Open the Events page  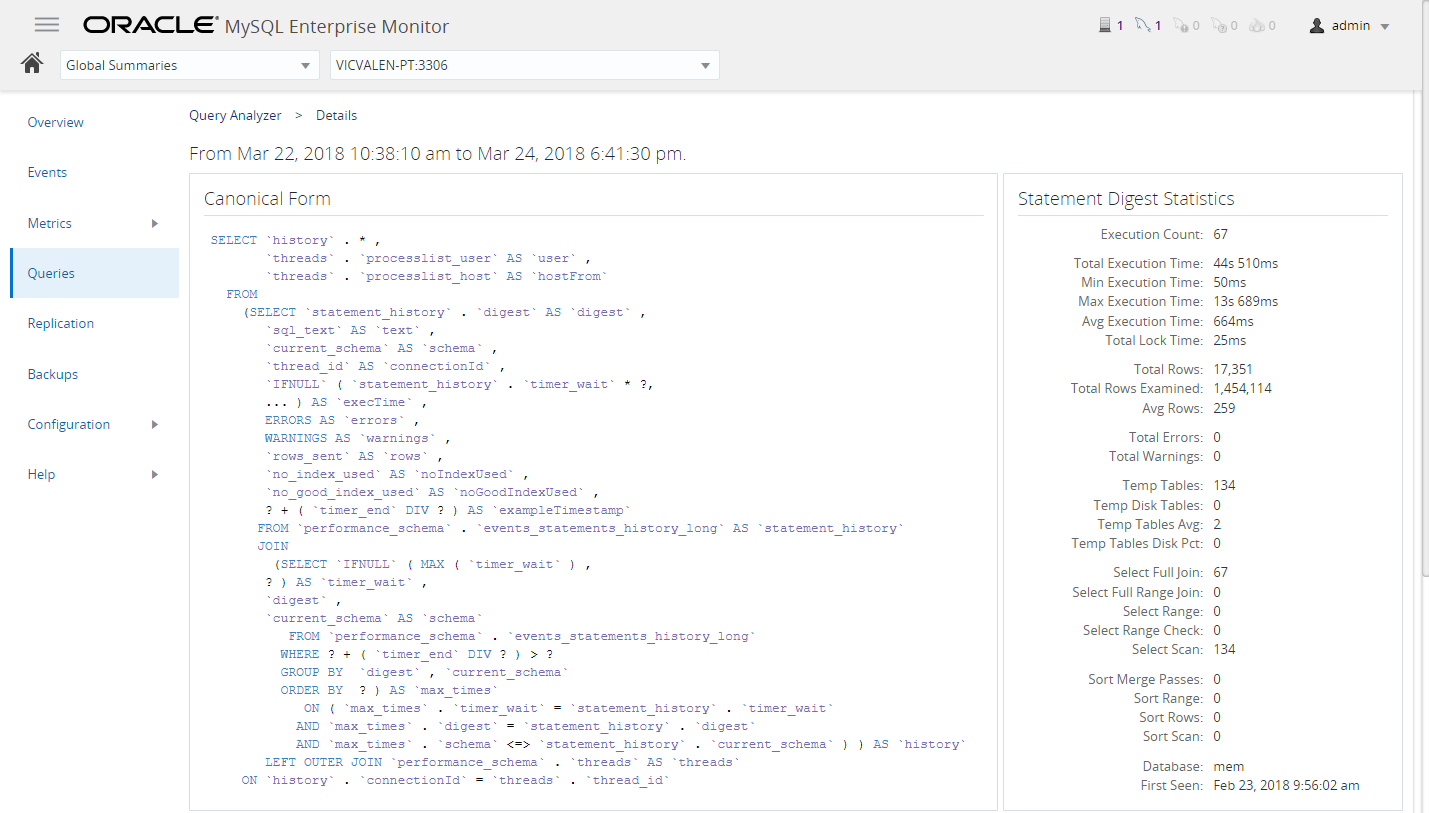[x=47, y=172]
